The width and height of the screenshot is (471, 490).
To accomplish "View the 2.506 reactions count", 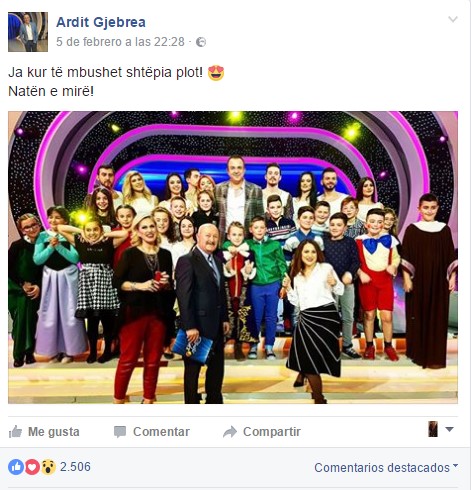I will click(75, 467).
